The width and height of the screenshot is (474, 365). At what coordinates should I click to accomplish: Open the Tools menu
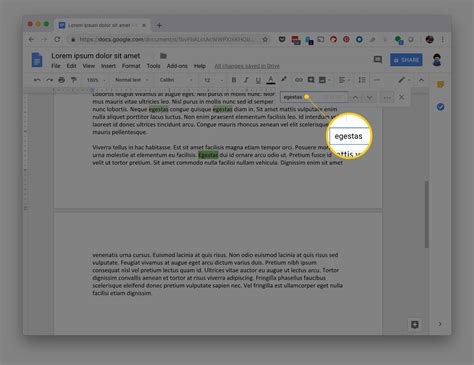(153, 66)
